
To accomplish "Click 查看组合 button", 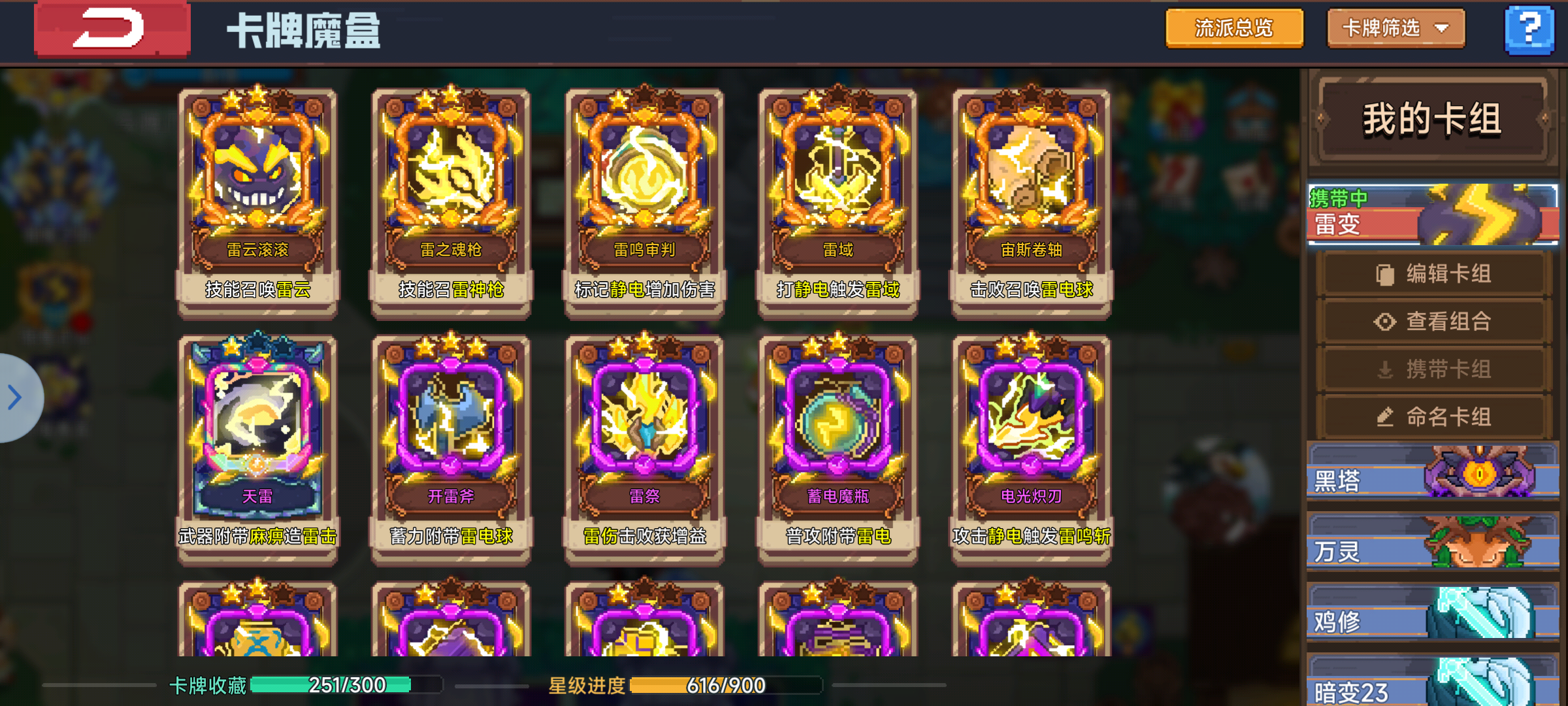I will pyautogui.click(x=1433, y=322).
